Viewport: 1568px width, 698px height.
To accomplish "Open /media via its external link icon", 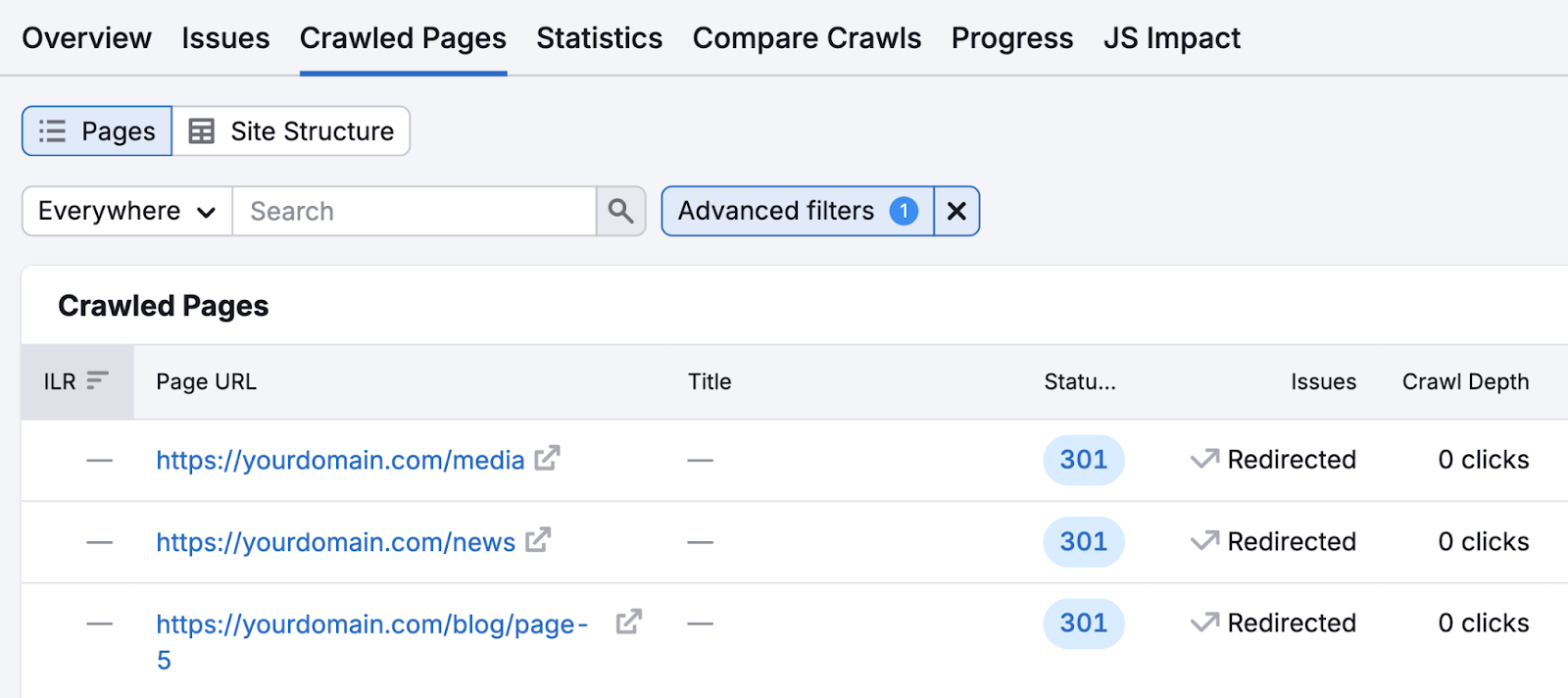I will click(x=549, y=457).
